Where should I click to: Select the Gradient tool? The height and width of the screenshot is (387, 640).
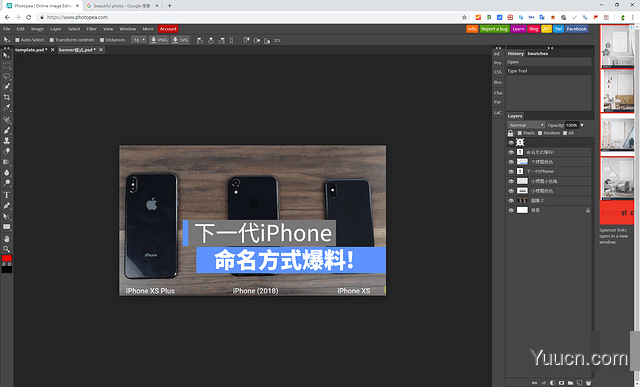point(7,162)
